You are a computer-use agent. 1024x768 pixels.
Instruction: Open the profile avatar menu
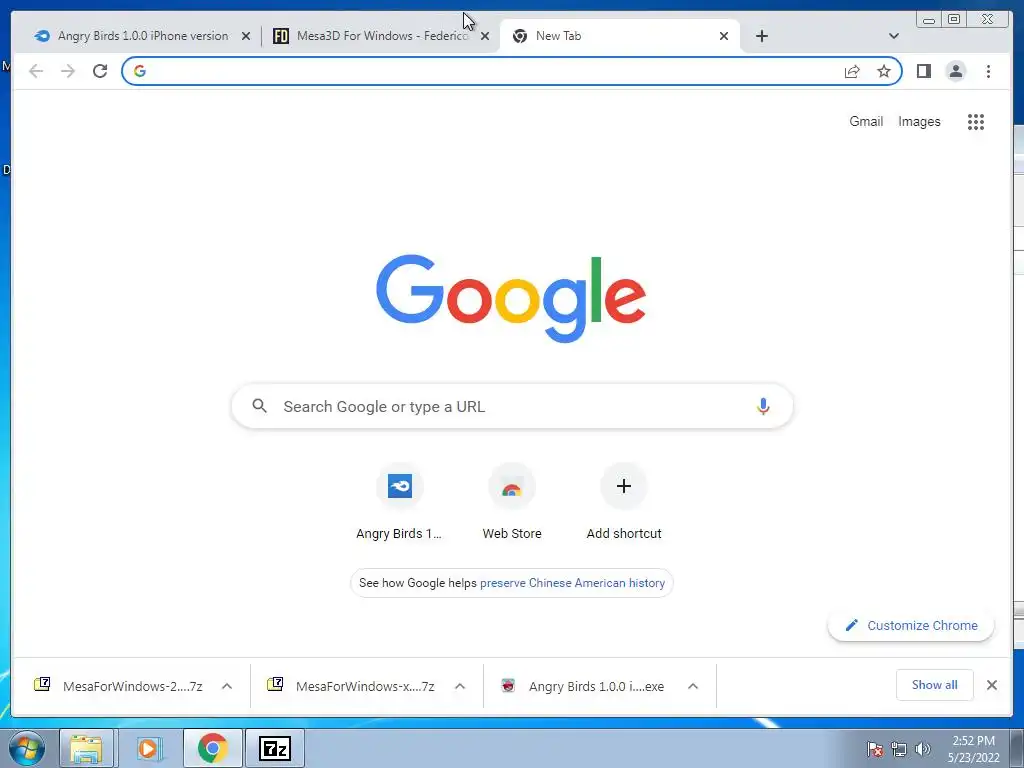[955, 71]
